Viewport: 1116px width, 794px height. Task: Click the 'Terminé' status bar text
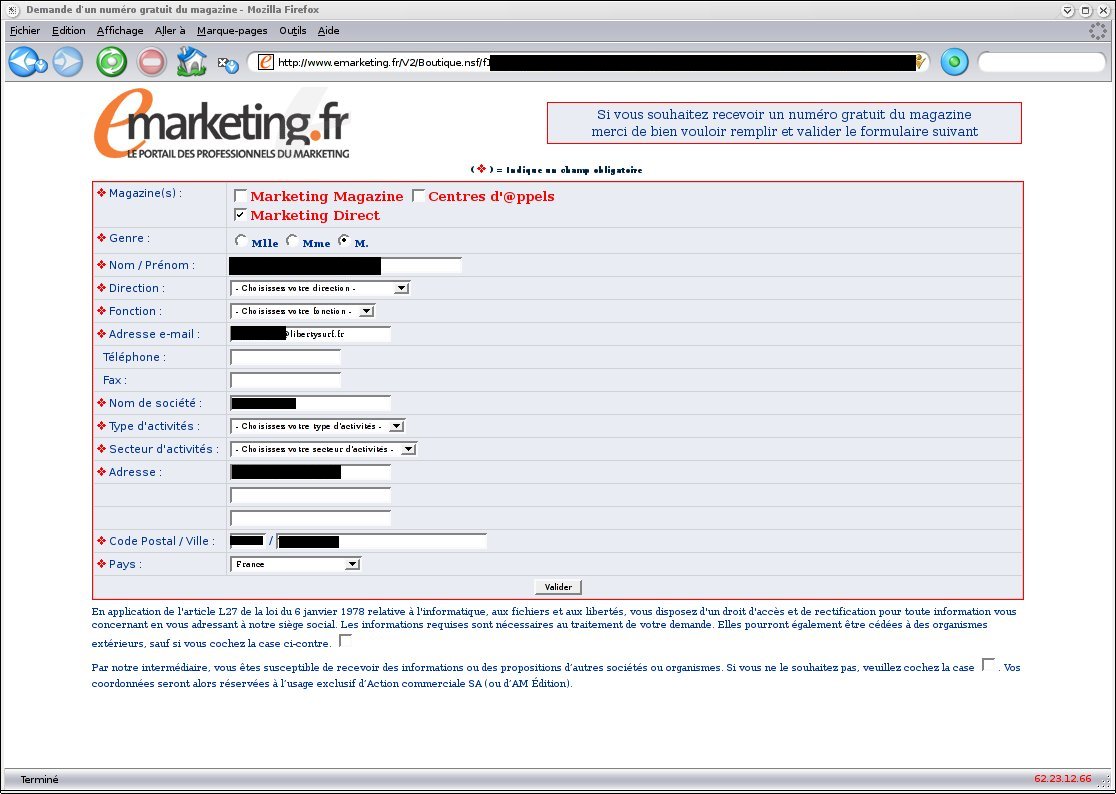coord(39,780)
